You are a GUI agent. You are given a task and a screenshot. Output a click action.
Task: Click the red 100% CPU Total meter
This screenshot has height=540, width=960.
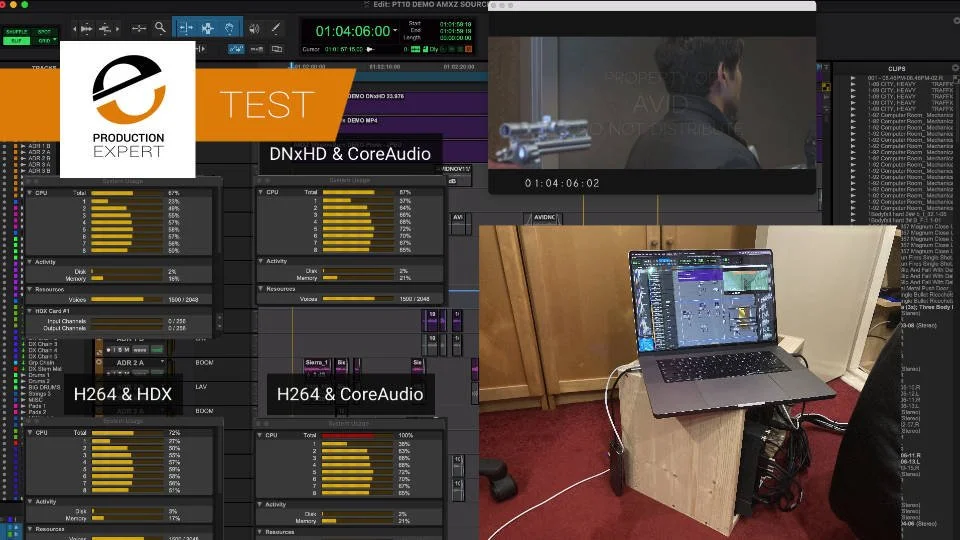coord(357,435)
